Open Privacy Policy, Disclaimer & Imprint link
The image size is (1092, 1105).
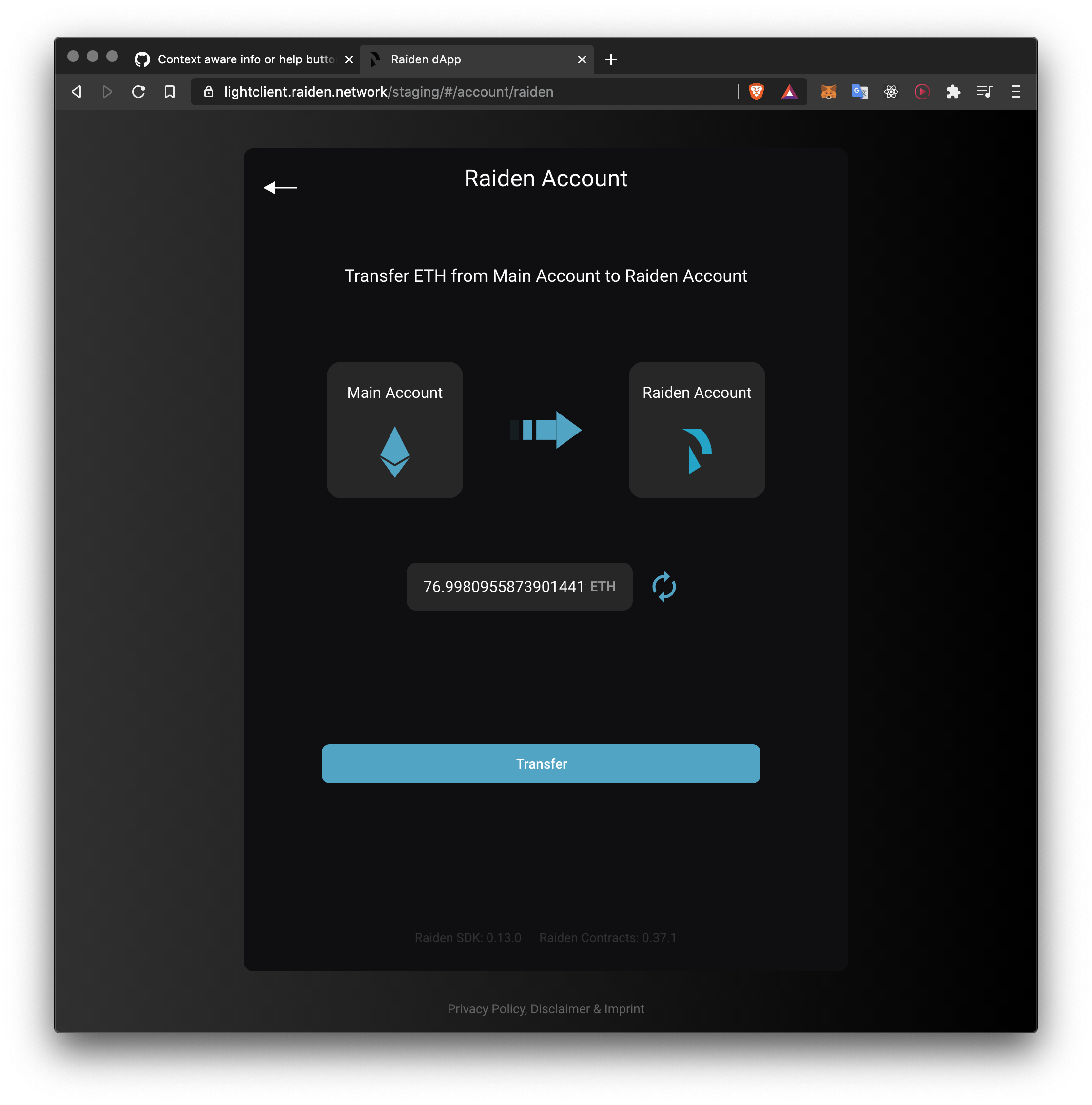[546, 1009]
